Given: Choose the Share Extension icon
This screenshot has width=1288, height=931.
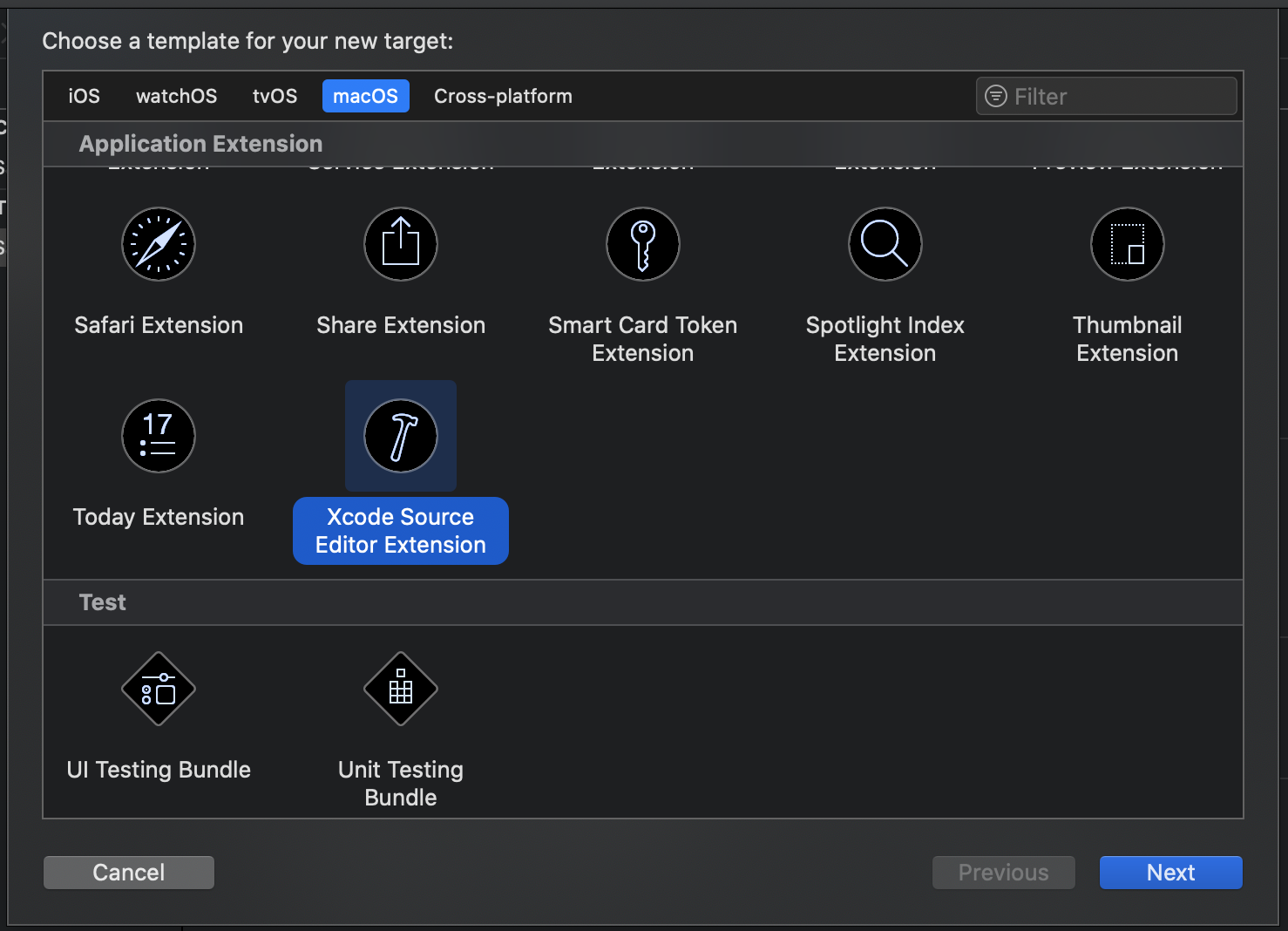Looking at the screenshot, I should click(x=401, y=244).
